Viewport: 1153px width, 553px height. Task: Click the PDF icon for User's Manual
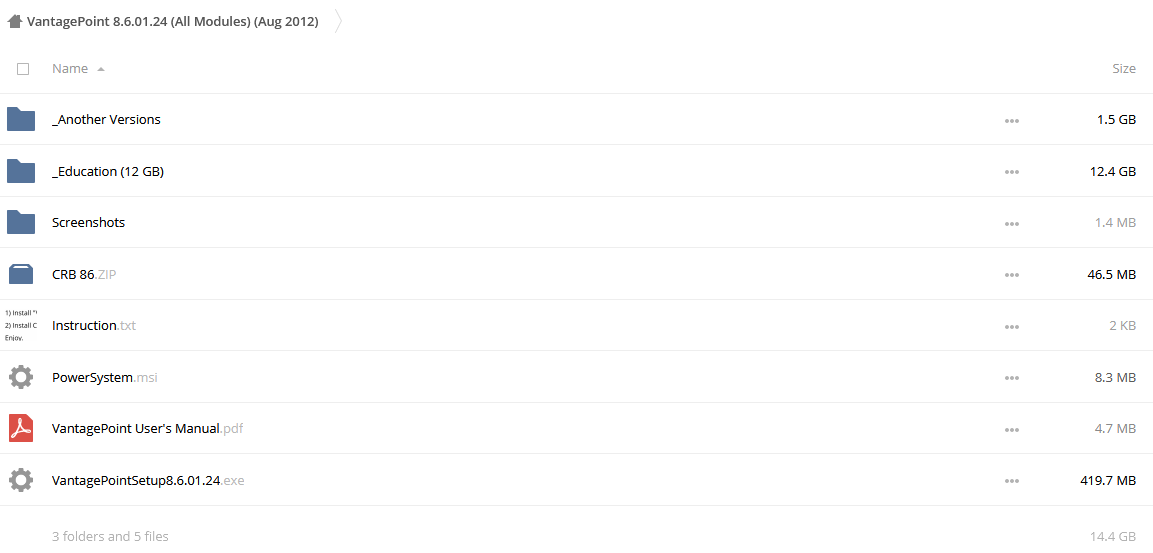(21, 428)
